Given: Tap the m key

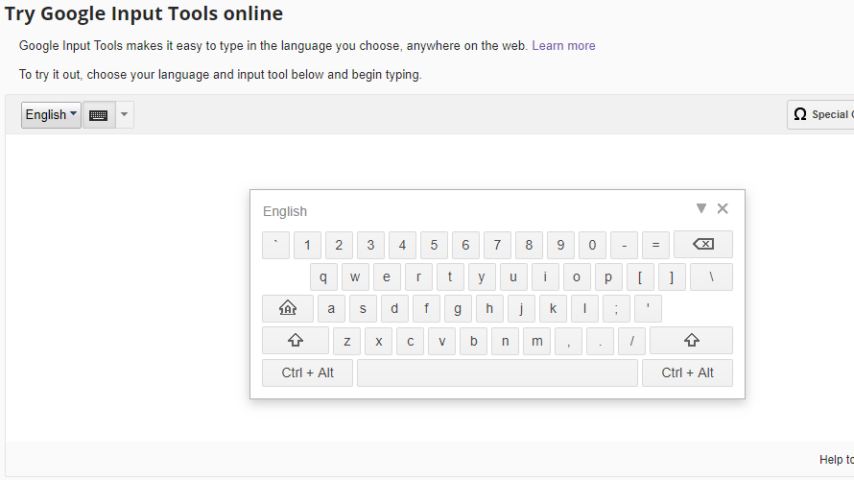Looking at the screenshot, I should (536, 341).
